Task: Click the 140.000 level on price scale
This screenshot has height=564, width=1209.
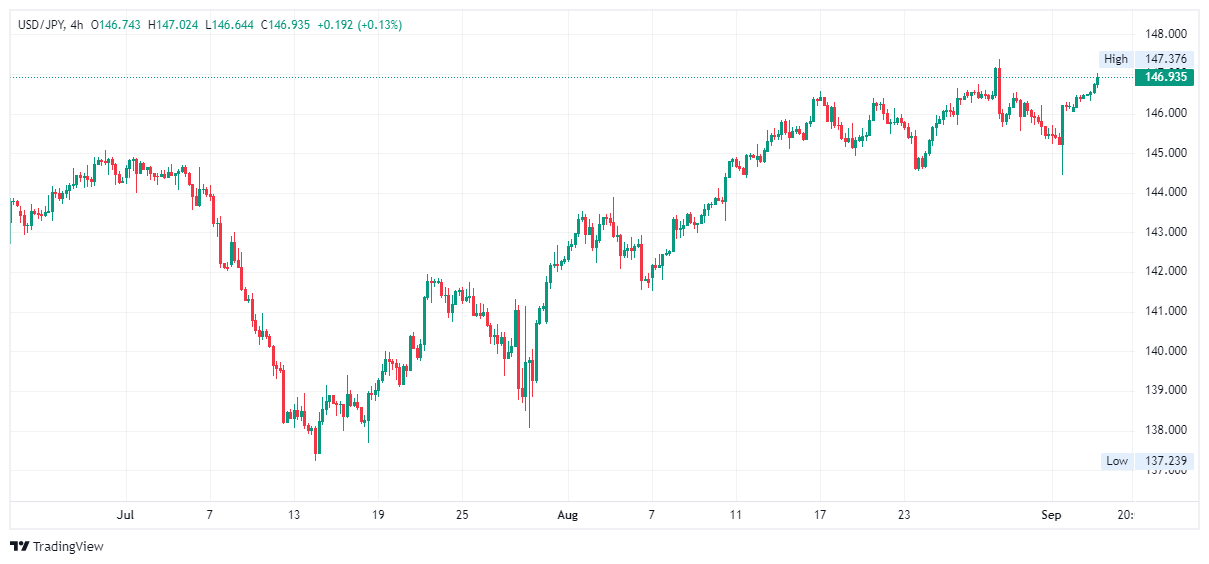Action: (x=1165, y=351)
